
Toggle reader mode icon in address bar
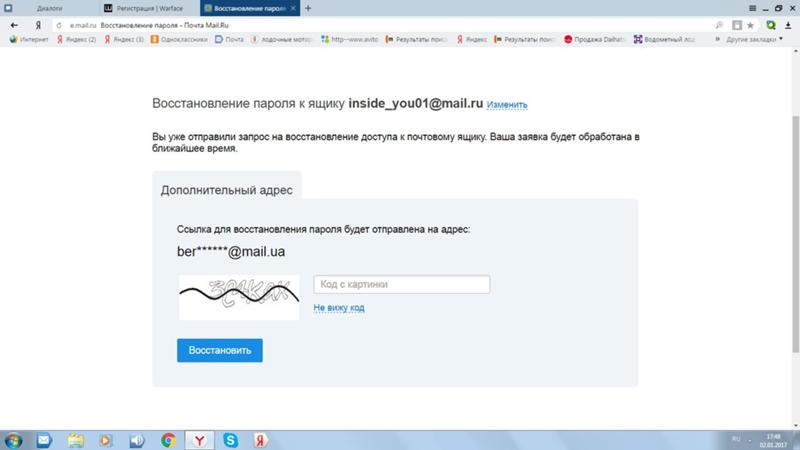pos(737,25)
